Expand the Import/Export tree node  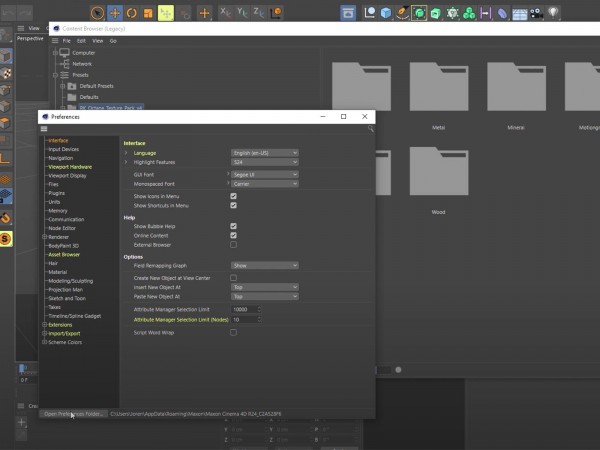[x=44, y=333]
